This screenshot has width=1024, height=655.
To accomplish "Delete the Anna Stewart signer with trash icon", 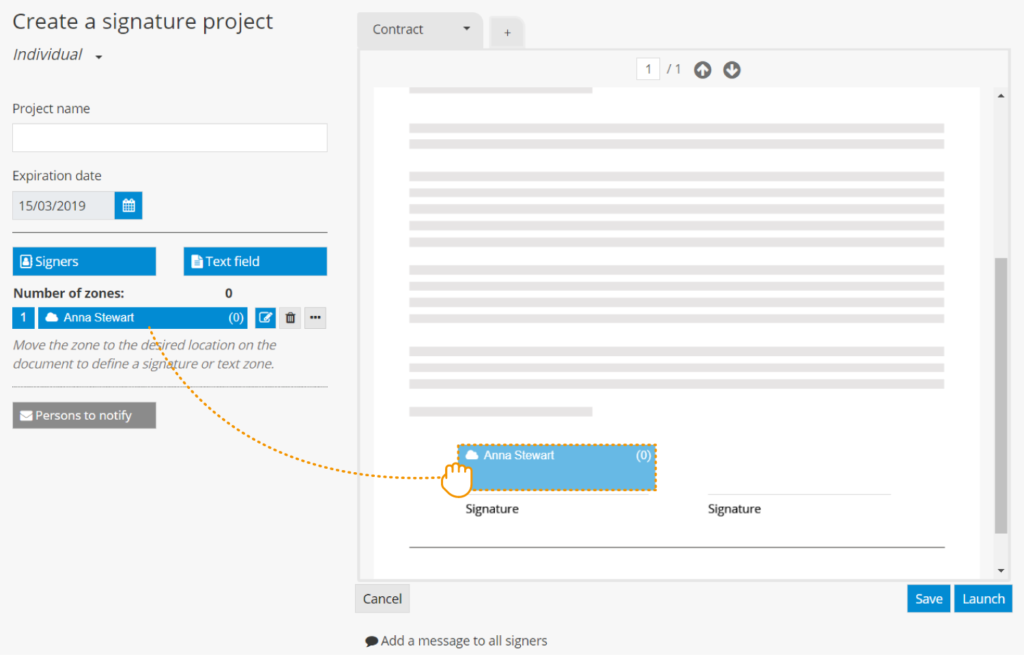I will [x=290, y=318].
